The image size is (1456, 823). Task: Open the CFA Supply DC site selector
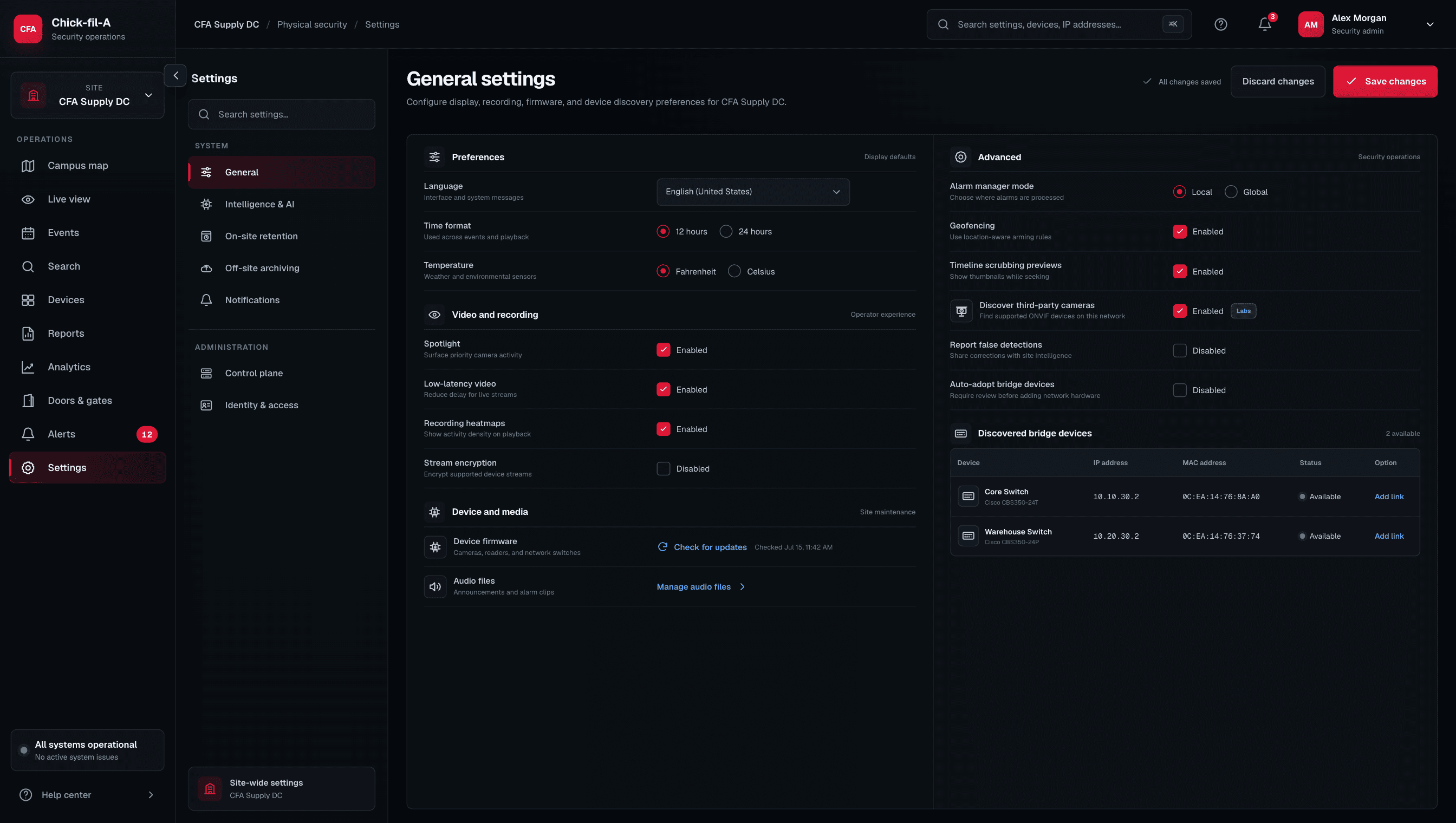88,95
